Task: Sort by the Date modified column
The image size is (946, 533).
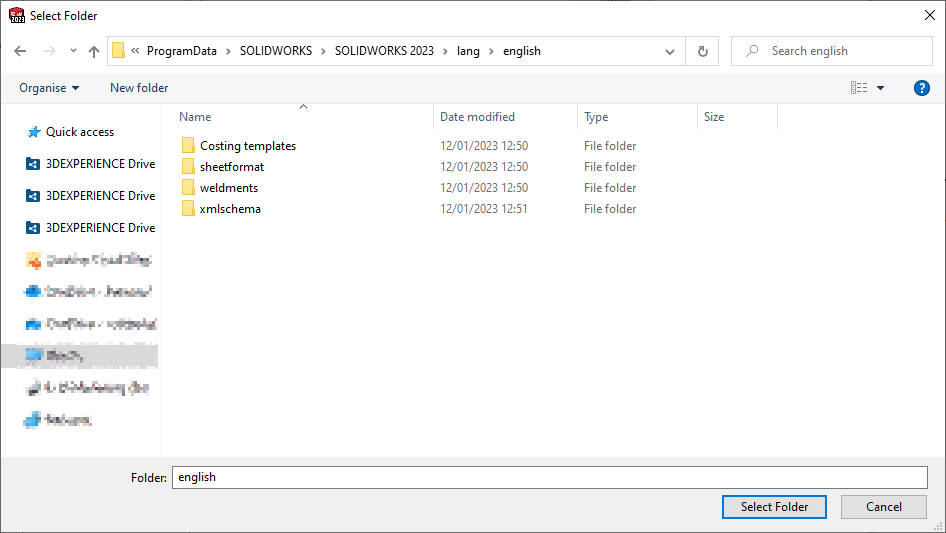Action: pyautogui.click(x=477, y=117)
